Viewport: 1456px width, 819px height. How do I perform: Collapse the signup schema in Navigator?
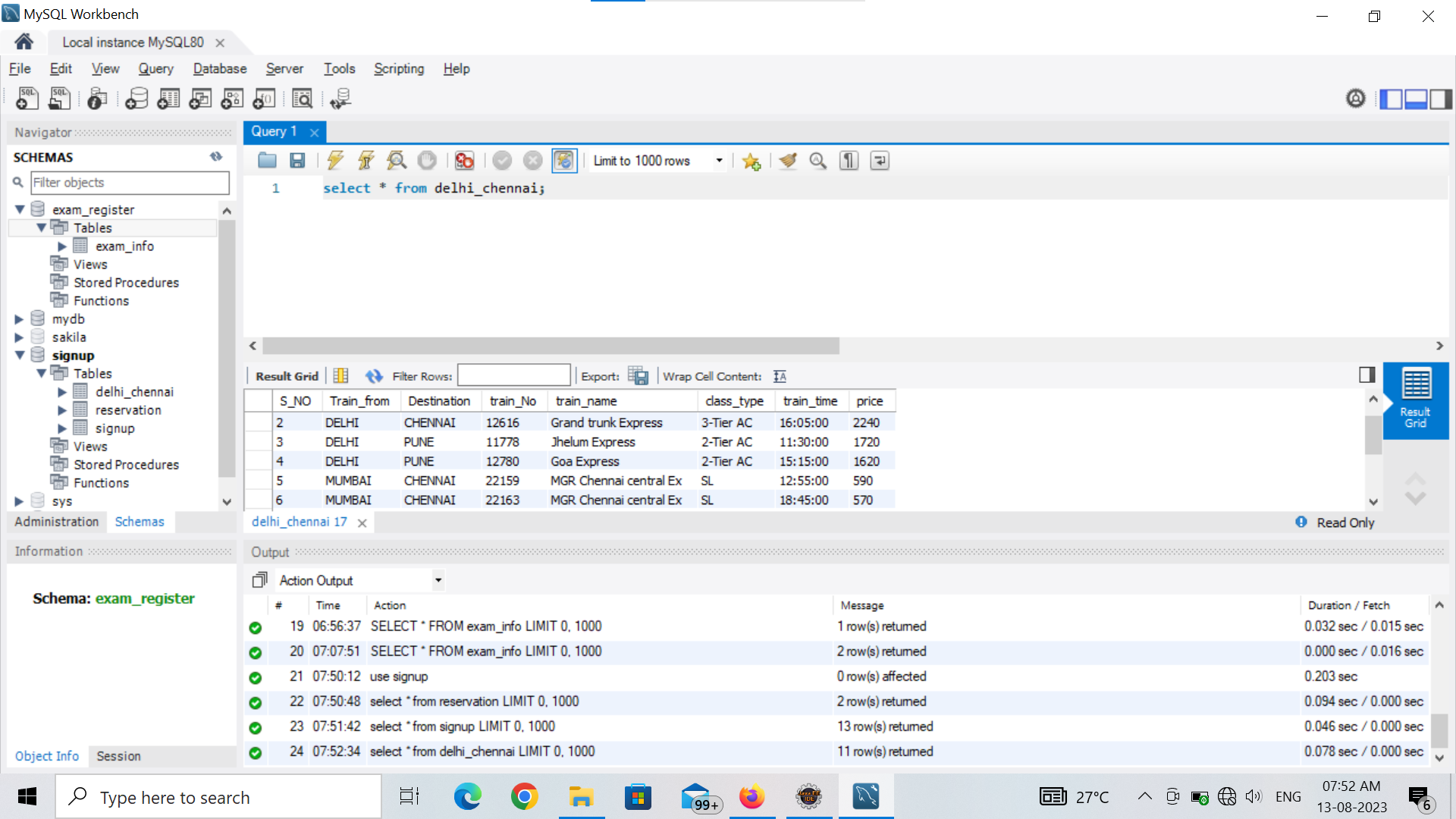(19, 355)
